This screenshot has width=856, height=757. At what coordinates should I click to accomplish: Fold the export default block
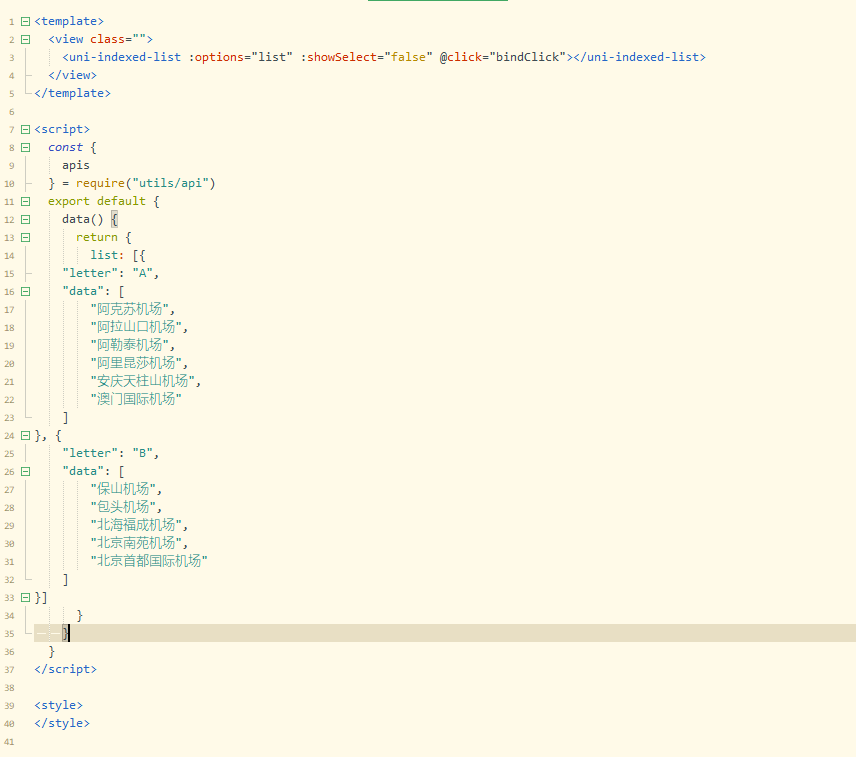tap(25, 201)
